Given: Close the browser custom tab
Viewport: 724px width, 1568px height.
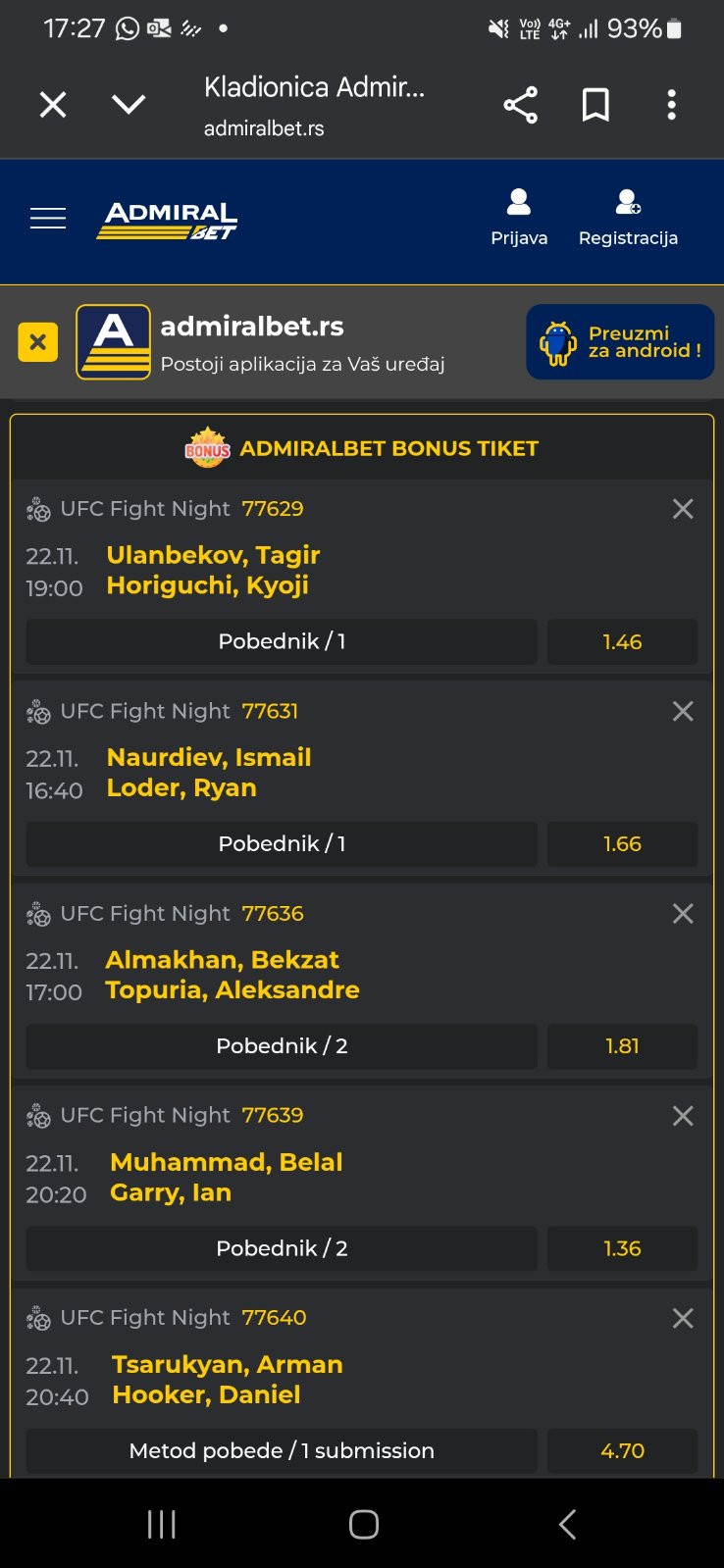Looking at the screenshot, I should click(53, 105).
